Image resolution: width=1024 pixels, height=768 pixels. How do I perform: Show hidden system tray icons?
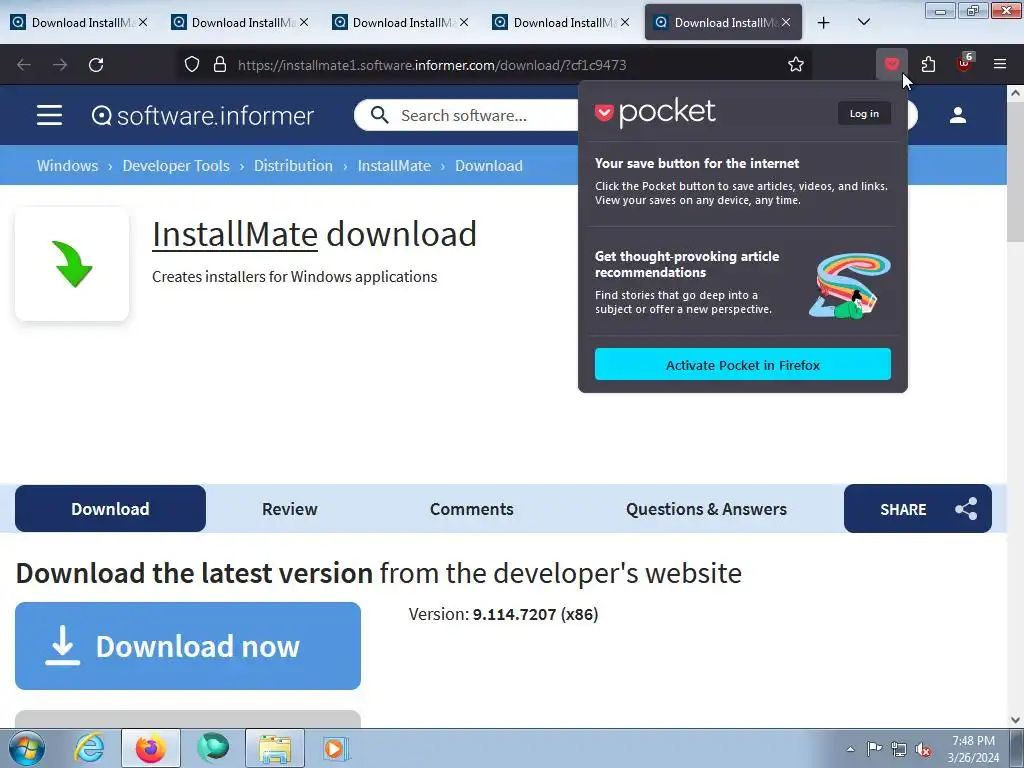tap(850, 749)
